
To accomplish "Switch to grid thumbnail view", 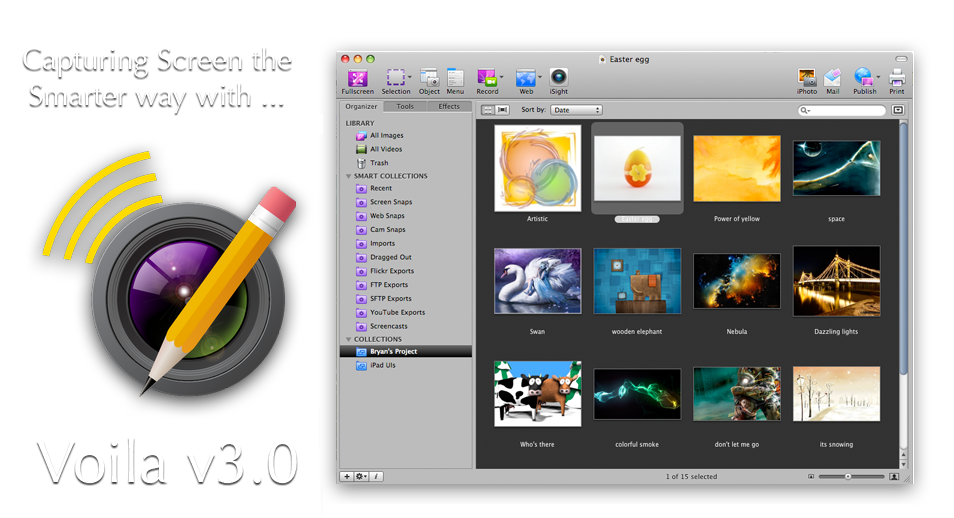I will click(488, 110).
